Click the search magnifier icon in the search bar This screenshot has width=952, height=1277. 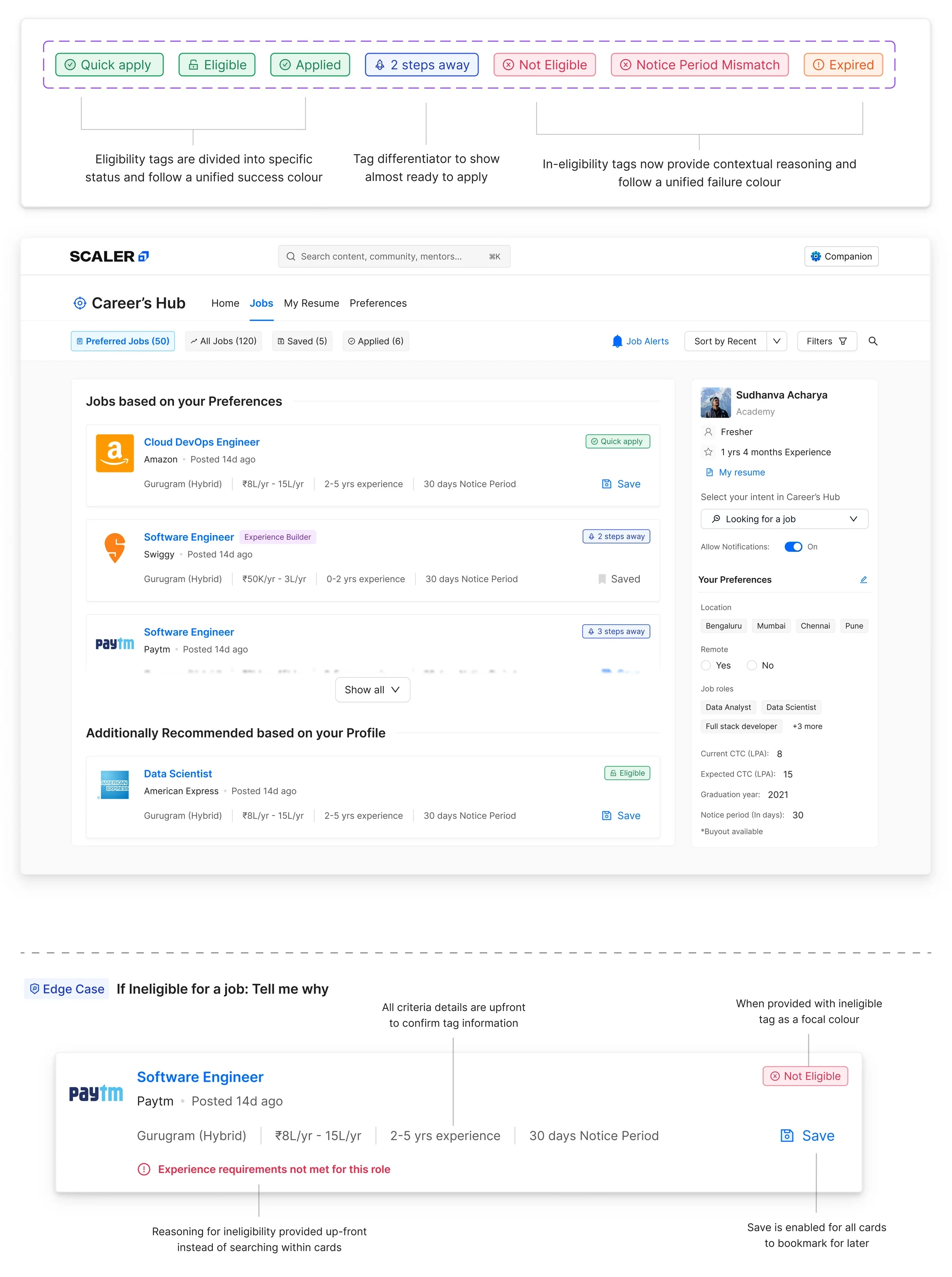[x=291, y=256]
